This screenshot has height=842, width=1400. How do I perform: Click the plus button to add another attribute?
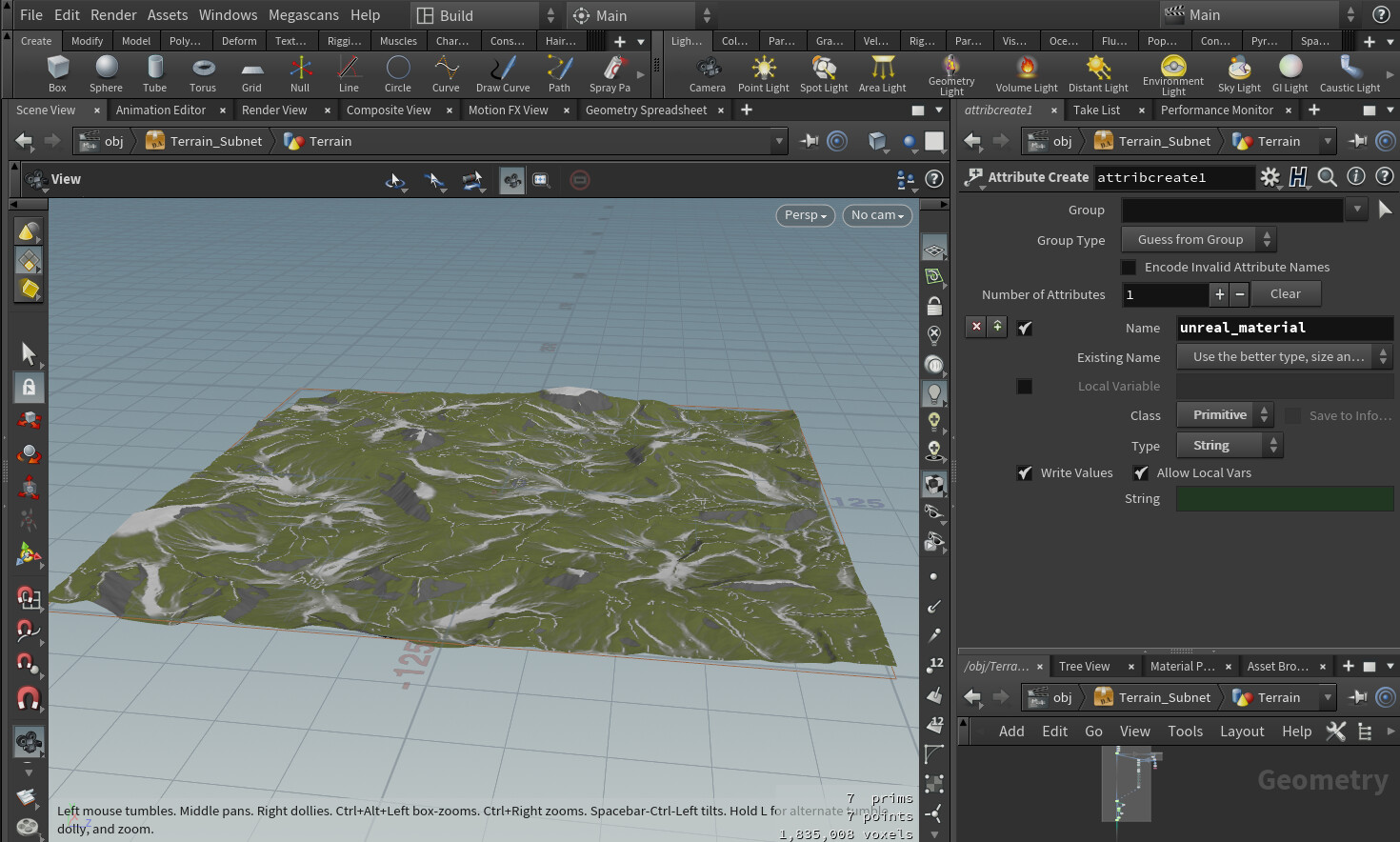(x=1219, y=294)
